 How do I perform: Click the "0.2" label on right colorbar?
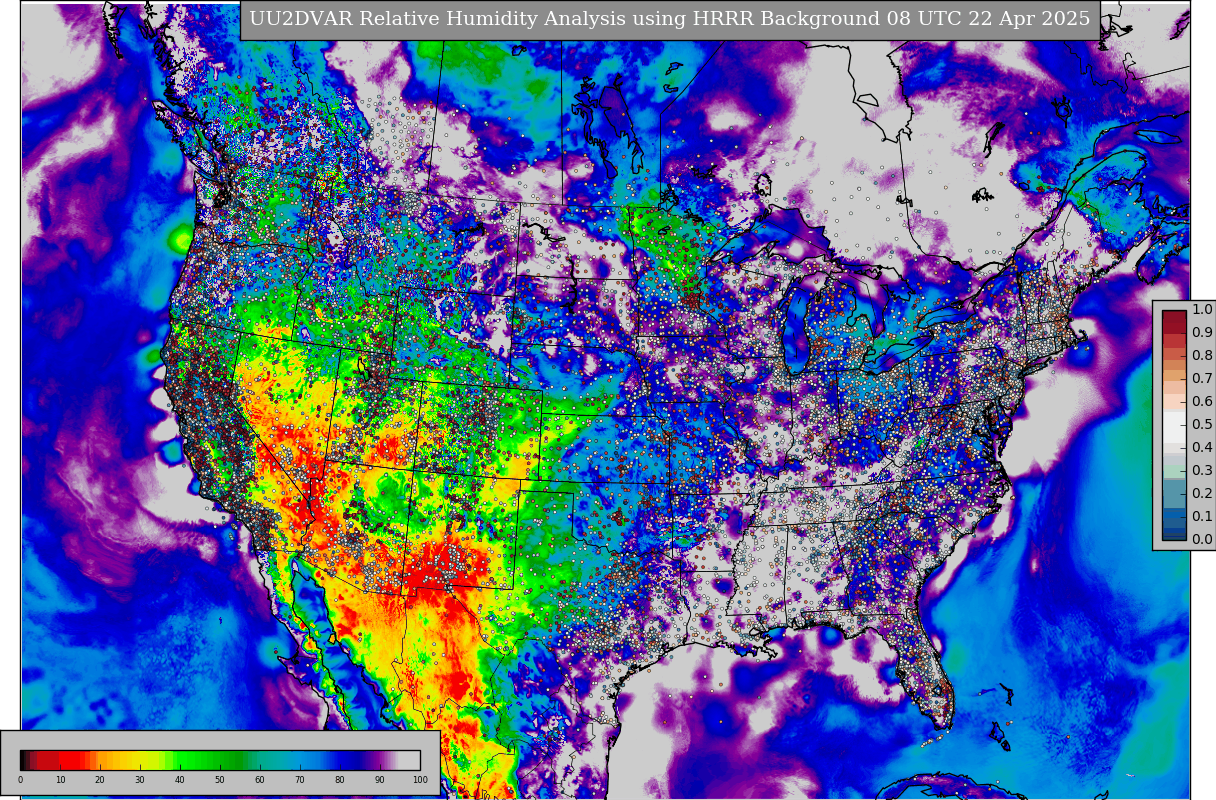[x=1202, y=493]
